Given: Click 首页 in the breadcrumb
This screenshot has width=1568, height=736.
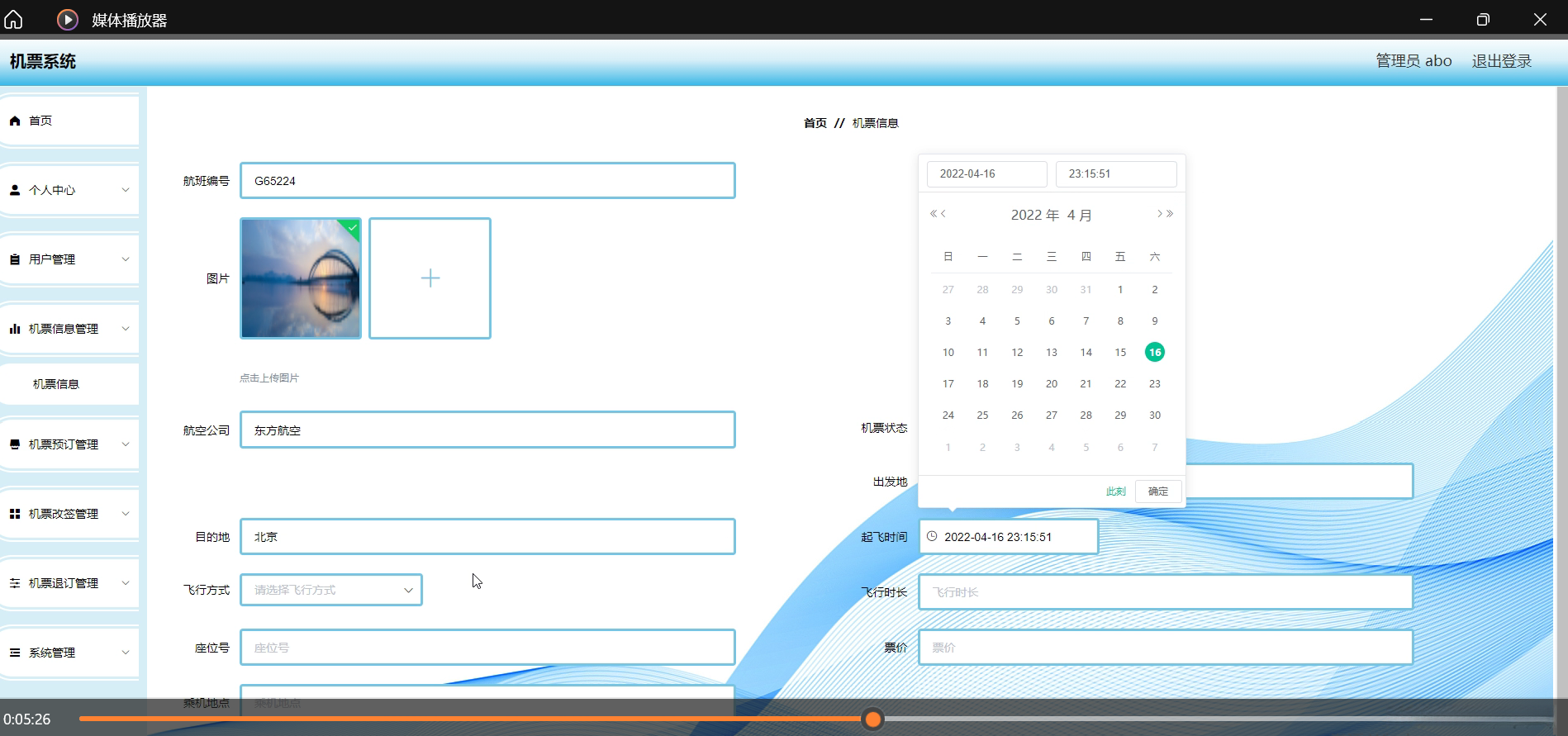Looking at the screenshot, I should [x=815, y=123].
